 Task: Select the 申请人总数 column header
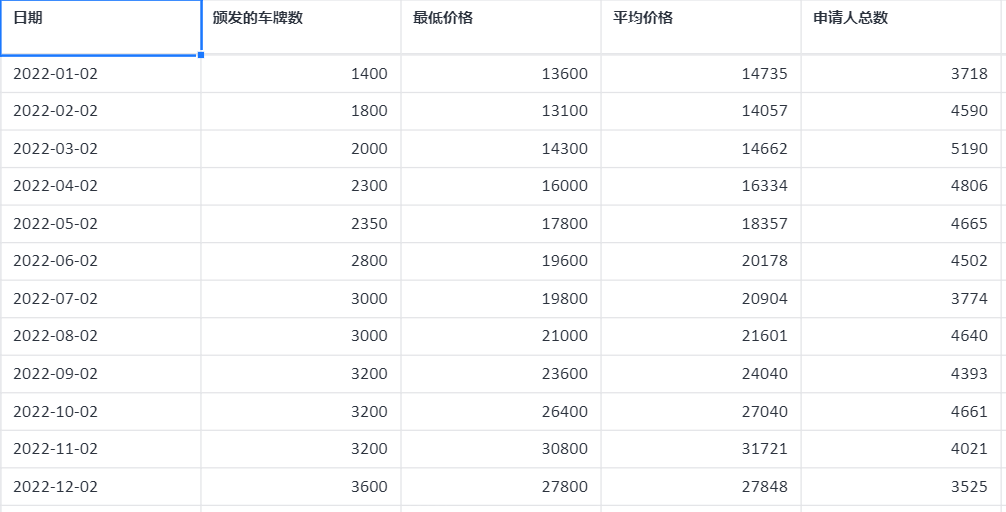(x=900, y=27)
